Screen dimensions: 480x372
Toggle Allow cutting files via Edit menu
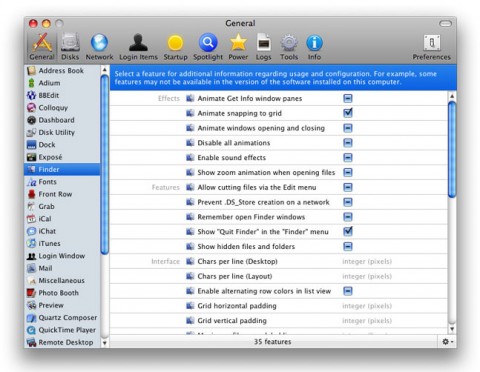coord(348,187)
